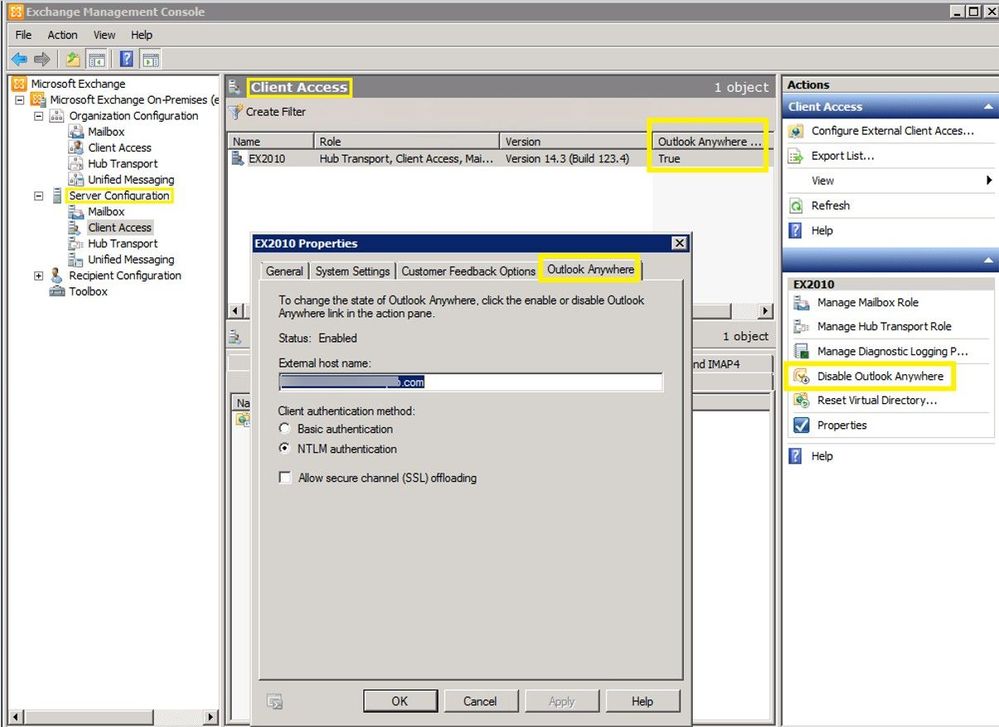Switch to the System Settings tab
The height and width of the screenshot is (727, 999).
point(352,270)
